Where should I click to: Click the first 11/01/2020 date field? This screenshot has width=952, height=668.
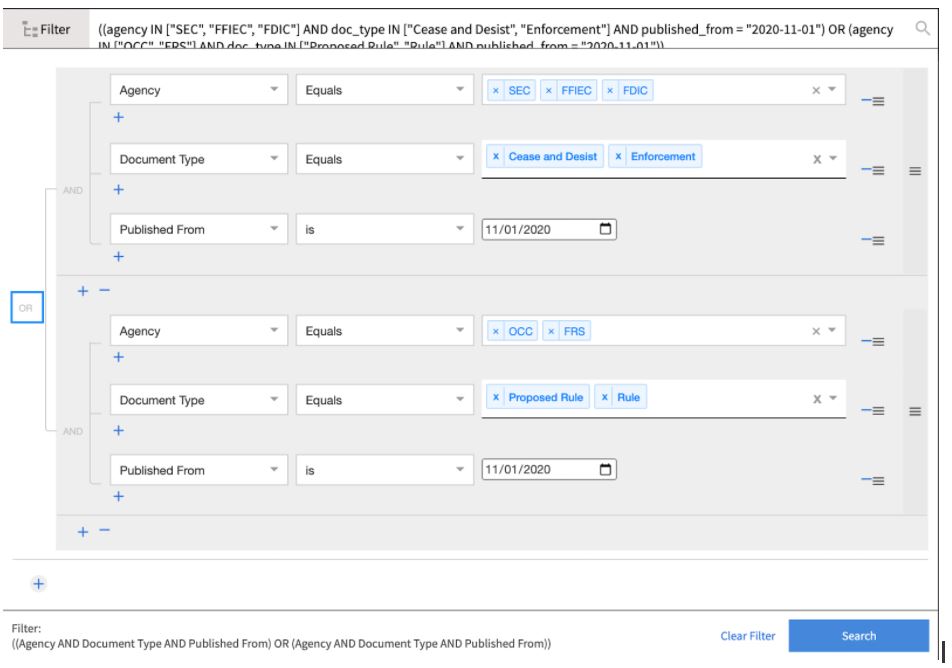coord(549,230)
